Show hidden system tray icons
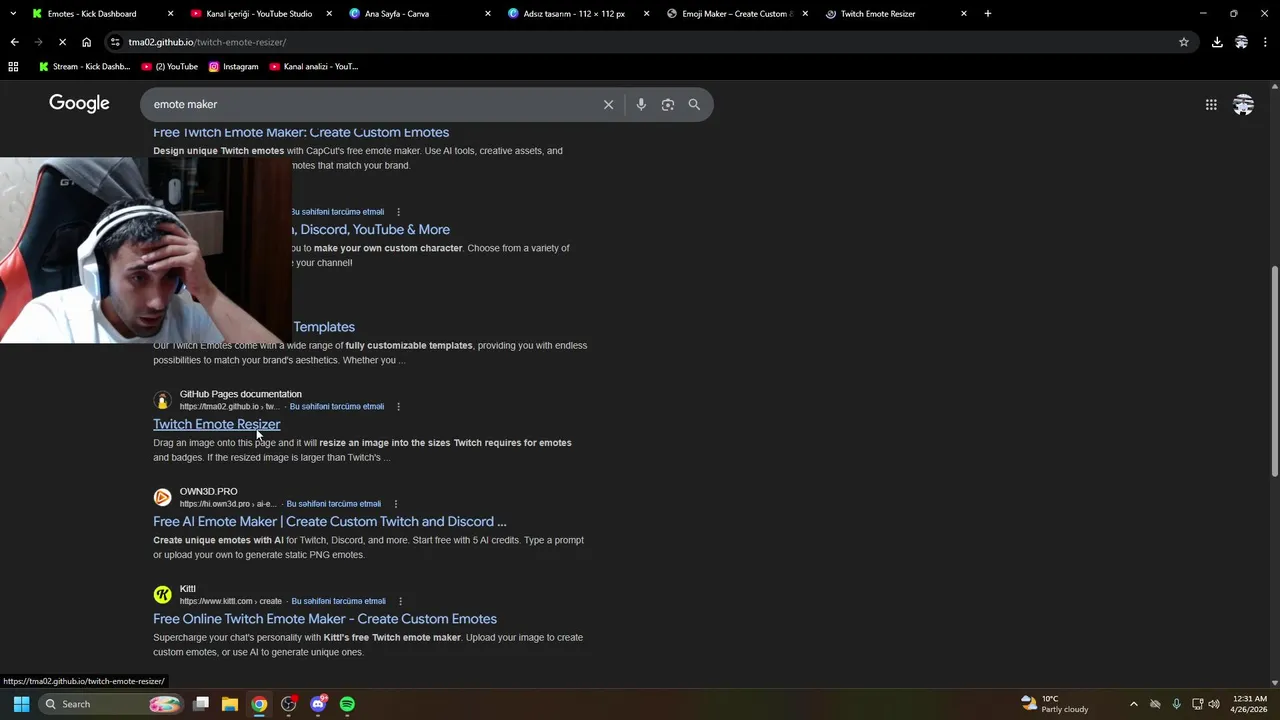 coord(1133,704)
